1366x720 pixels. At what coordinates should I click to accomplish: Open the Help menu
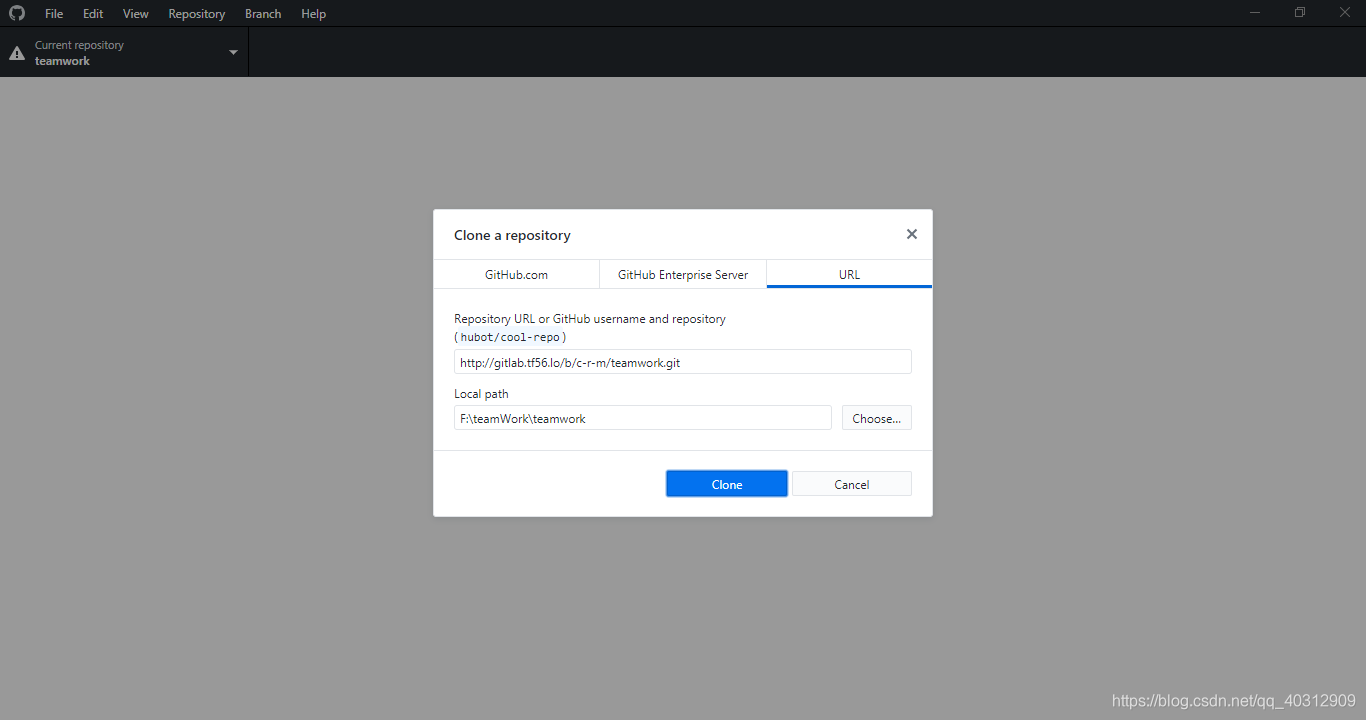tap(314, 14)
